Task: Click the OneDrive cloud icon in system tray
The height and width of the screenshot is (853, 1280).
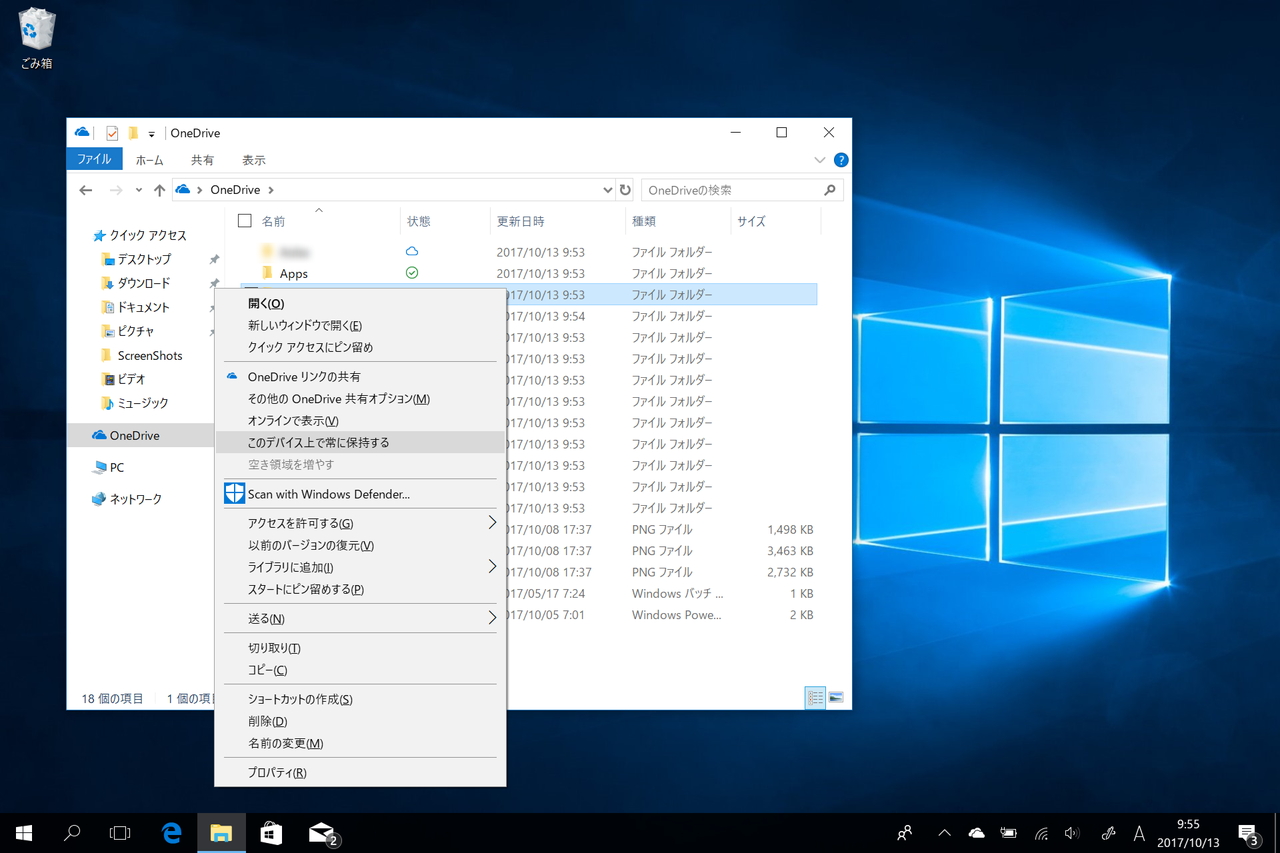Action: pyautogui.click(x=975, y=832)
